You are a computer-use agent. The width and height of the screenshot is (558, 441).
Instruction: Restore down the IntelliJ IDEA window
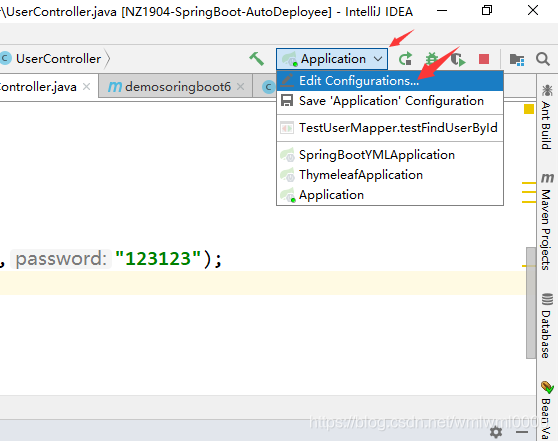(487, 10)
